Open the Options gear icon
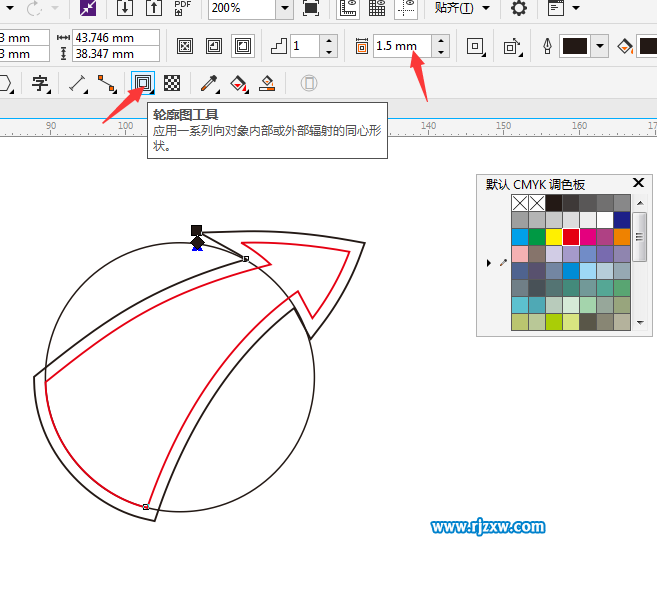 [519, 8]
